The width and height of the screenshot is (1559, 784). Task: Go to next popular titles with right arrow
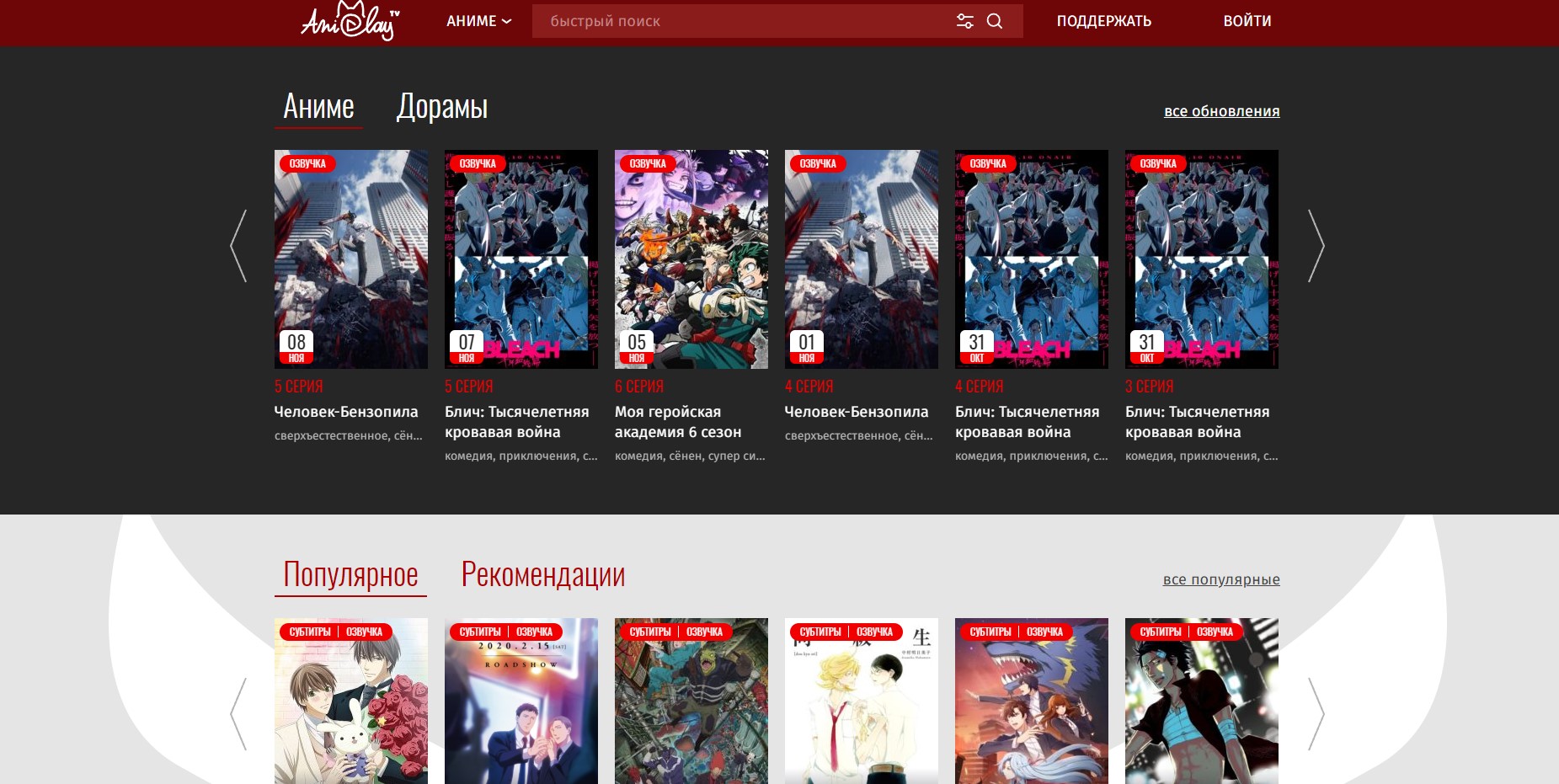coord(1316,714)
